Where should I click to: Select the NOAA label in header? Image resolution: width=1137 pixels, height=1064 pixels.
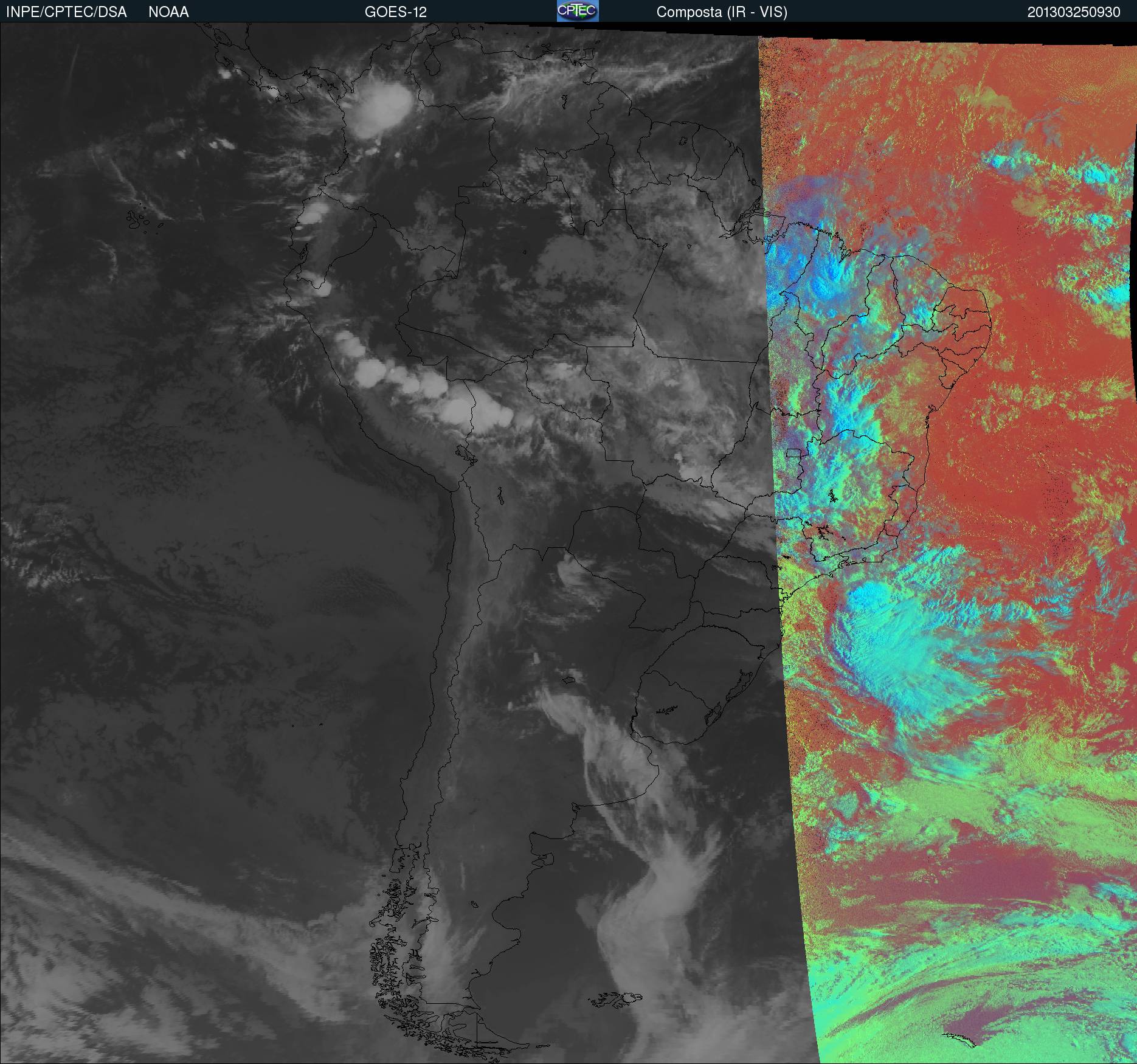pos(168,12)
